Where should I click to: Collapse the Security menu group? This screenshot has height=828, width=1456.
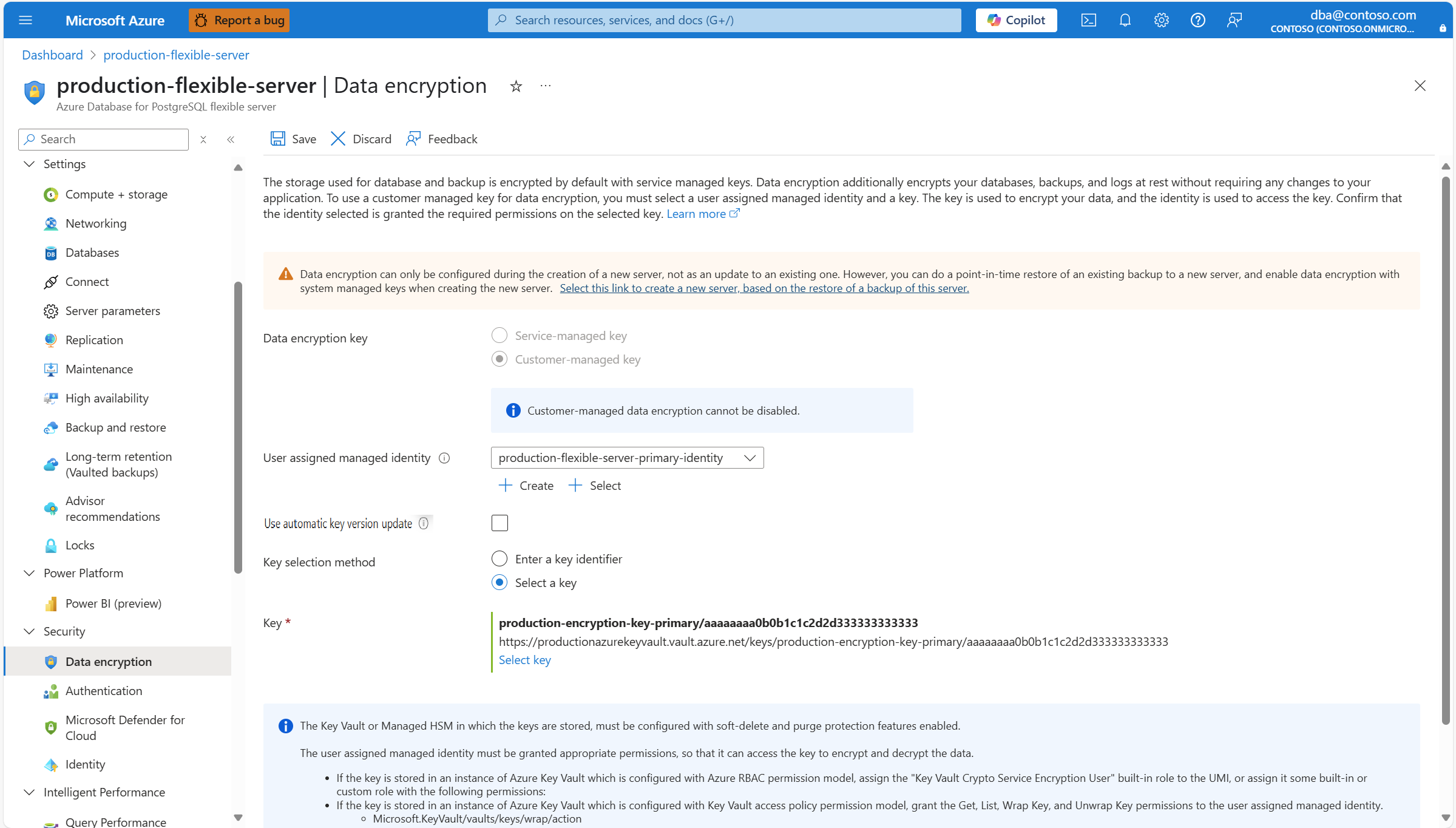pyautogui.click(x=29, y=631)
